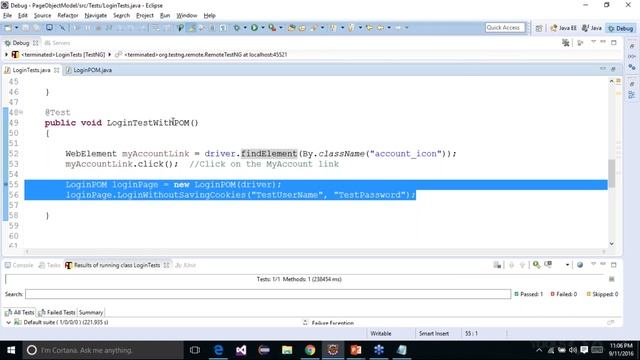Click the Microsoft Edge taskbar icon
640x360 pixels.
pos(218,350)
